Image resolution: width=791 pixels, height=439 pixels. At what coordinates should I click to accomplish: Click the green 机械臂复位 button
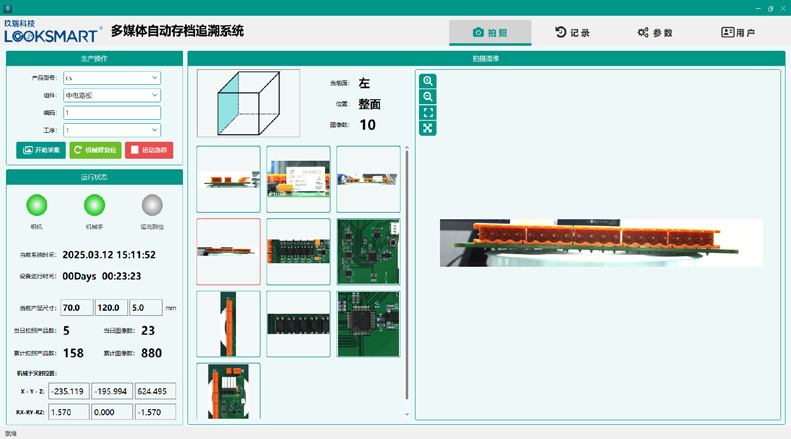(95, 150)
